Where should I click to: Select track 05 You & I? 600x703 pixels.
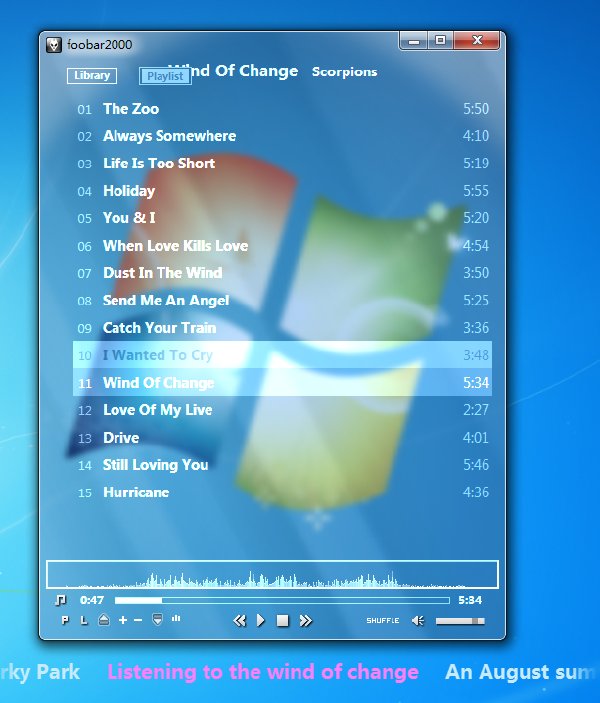click(283, 218)
